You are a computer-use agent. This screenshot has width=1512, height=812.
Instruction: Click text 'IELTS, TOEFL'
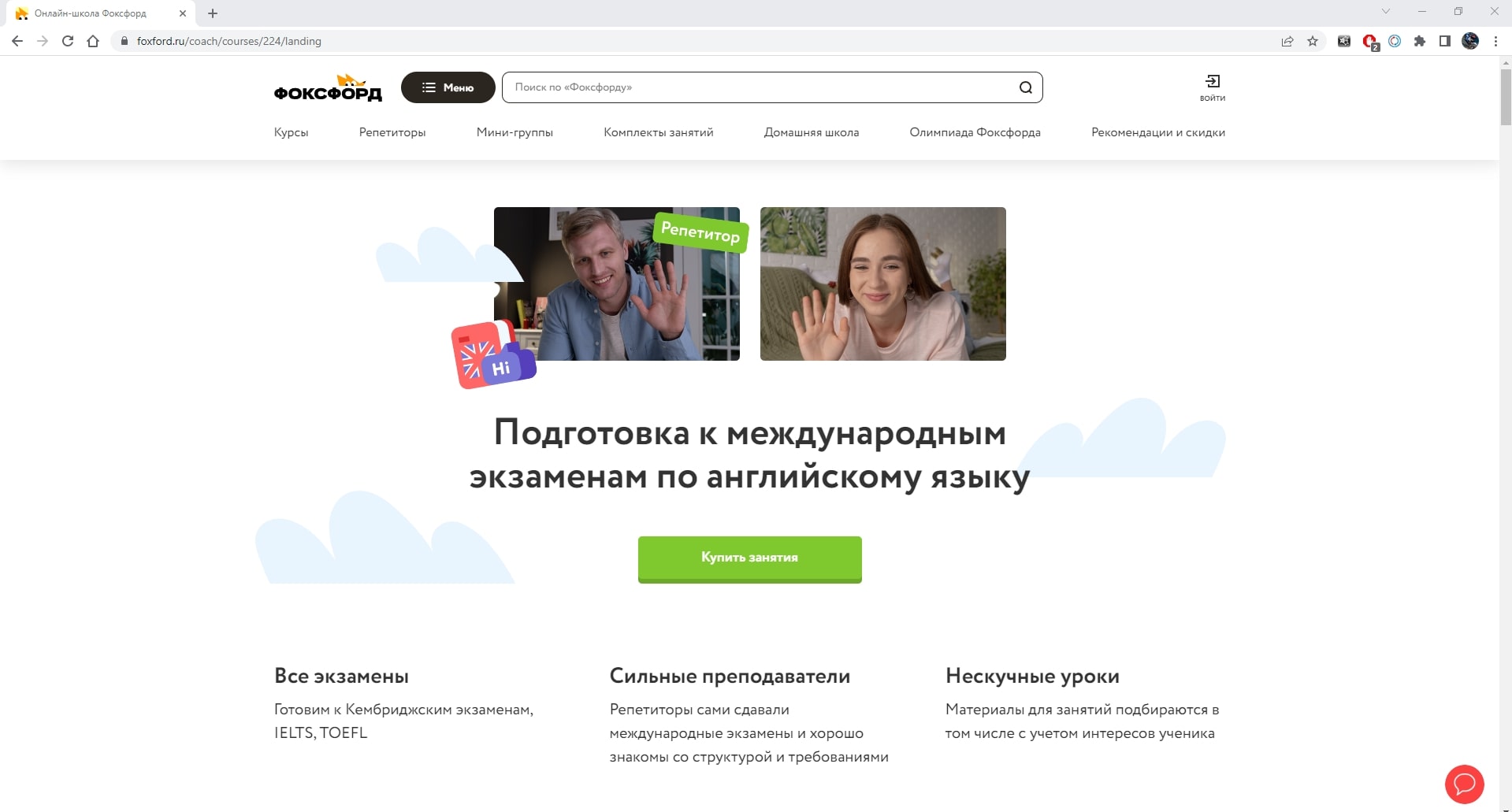321,732
